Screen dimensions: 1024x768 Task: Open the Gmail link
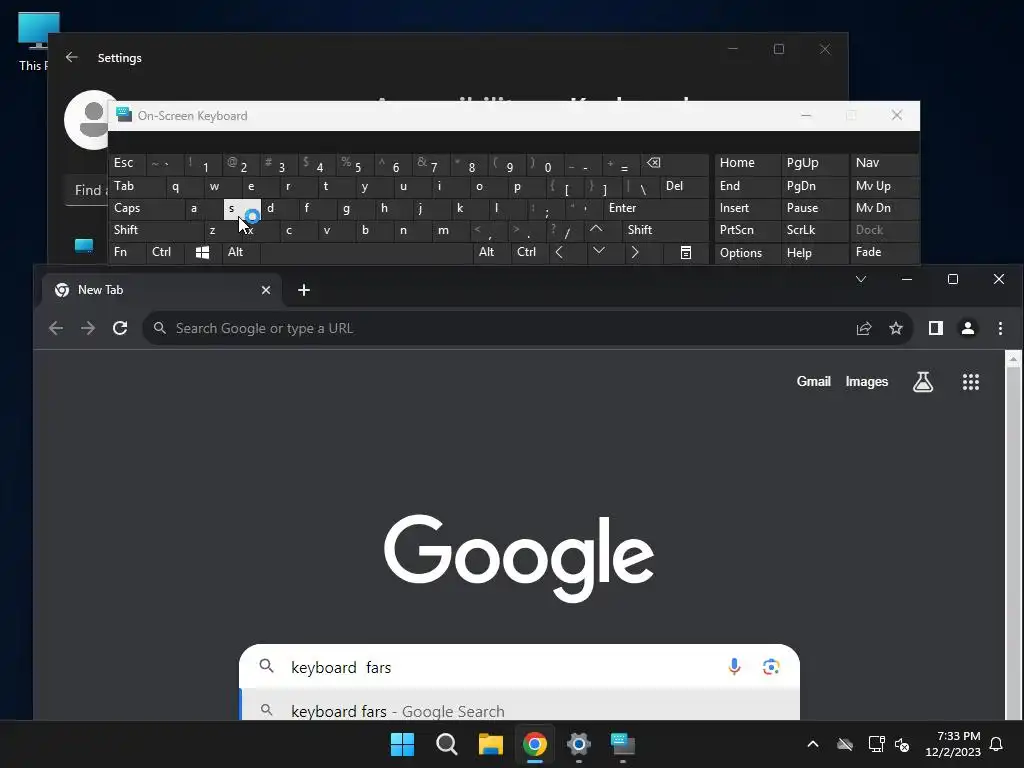(814, 381)
